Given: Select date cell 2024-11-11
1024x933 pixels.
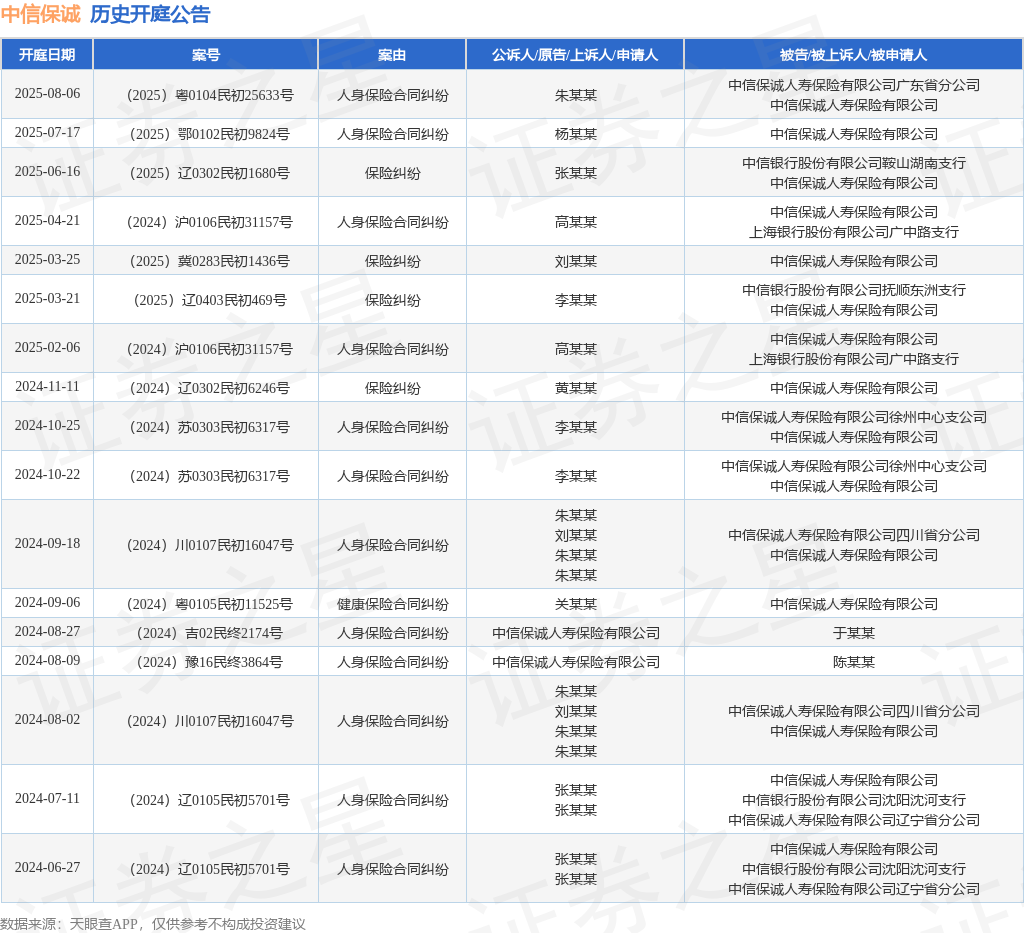Looking at the screenshot, I should [x=47, y=387].
